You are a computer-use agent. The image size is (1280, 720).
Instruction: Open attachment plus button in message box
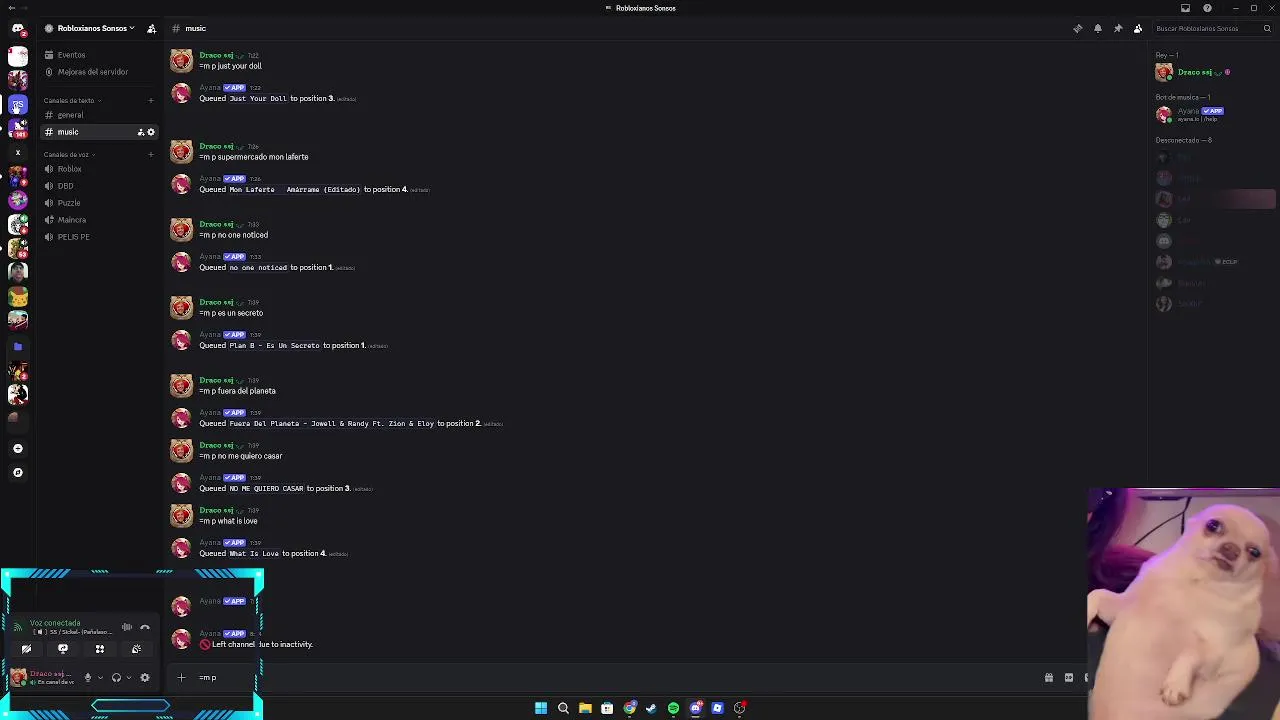181,678
